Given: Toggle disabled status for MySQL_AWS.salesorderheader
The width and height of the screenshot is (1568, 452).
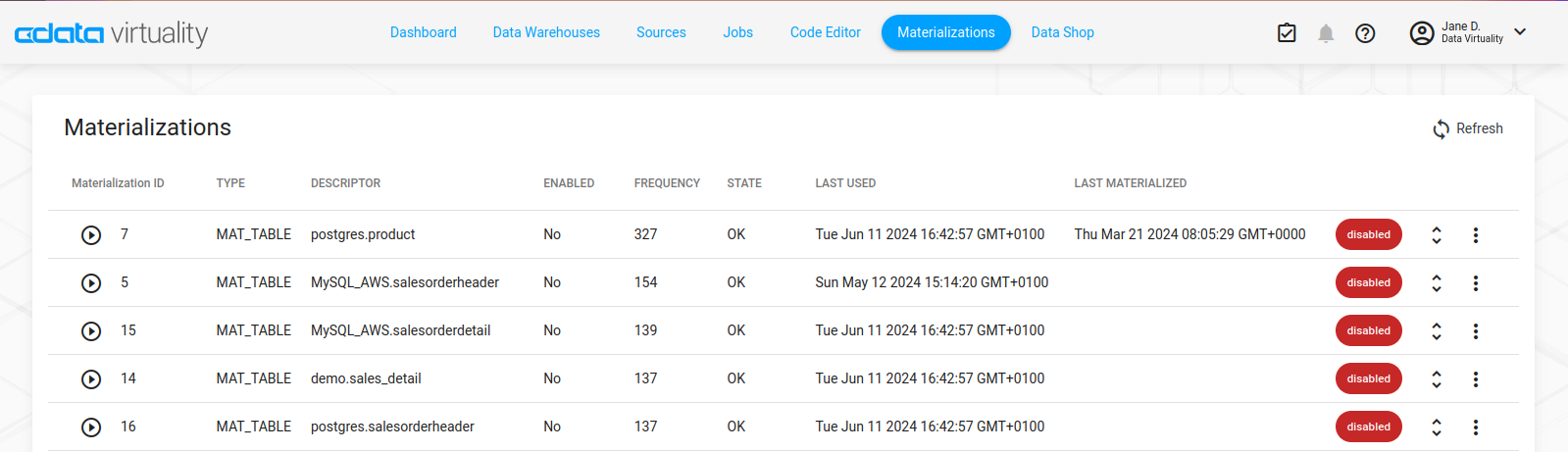Looking at the screenshot, I should tap(1368, 283).
